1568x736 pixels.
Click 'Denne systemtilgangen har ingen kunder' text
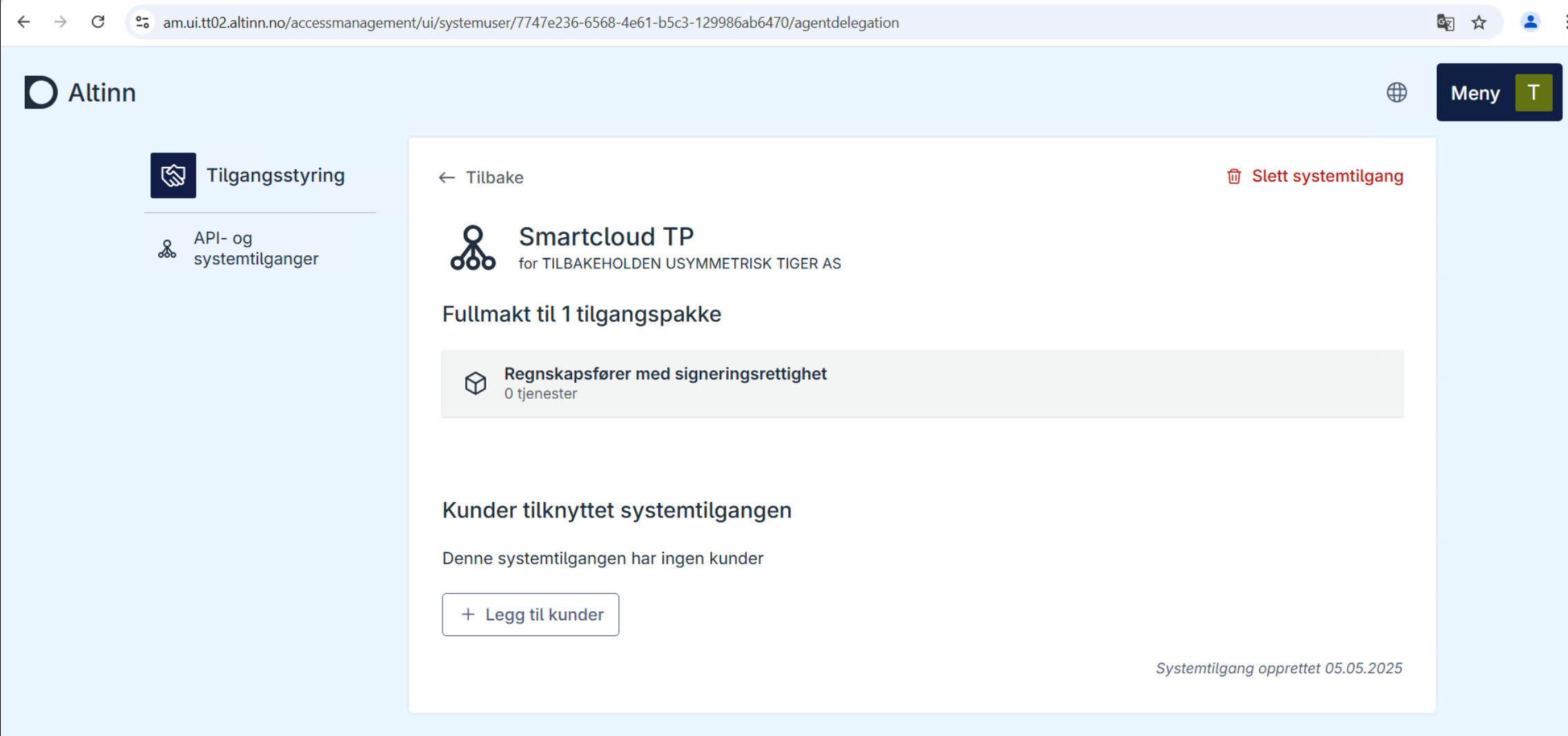coord(602,558)
